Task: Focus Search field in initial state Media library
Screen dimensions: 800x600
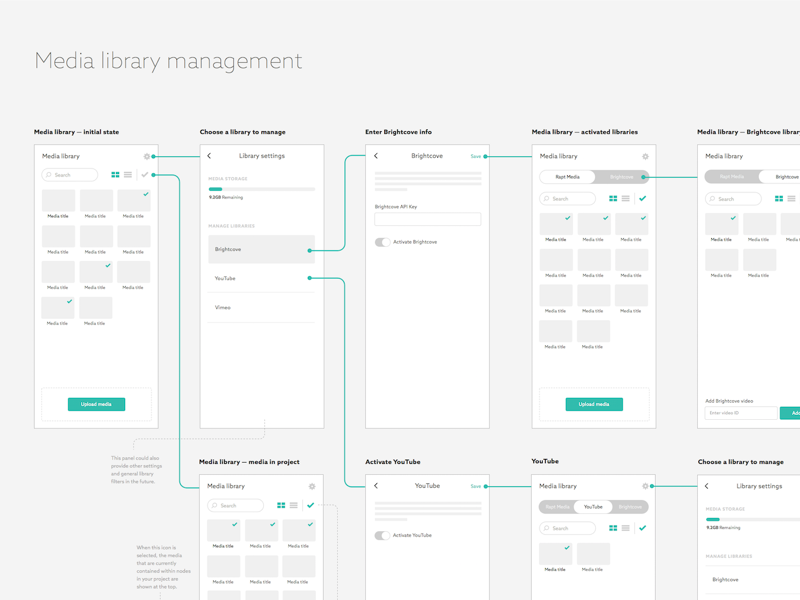Action: [x=69, y=175]
